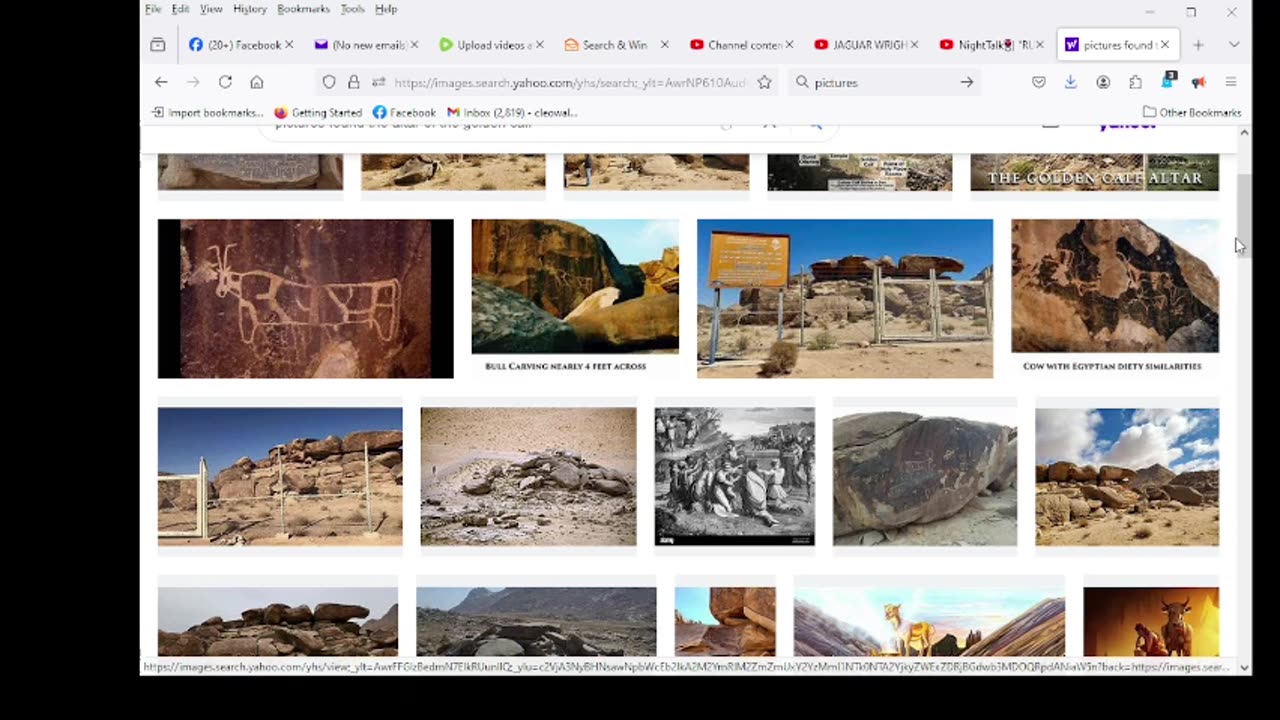Open the Edit menu
This screenshot has width=1280, height=720.
coord(180,9)
